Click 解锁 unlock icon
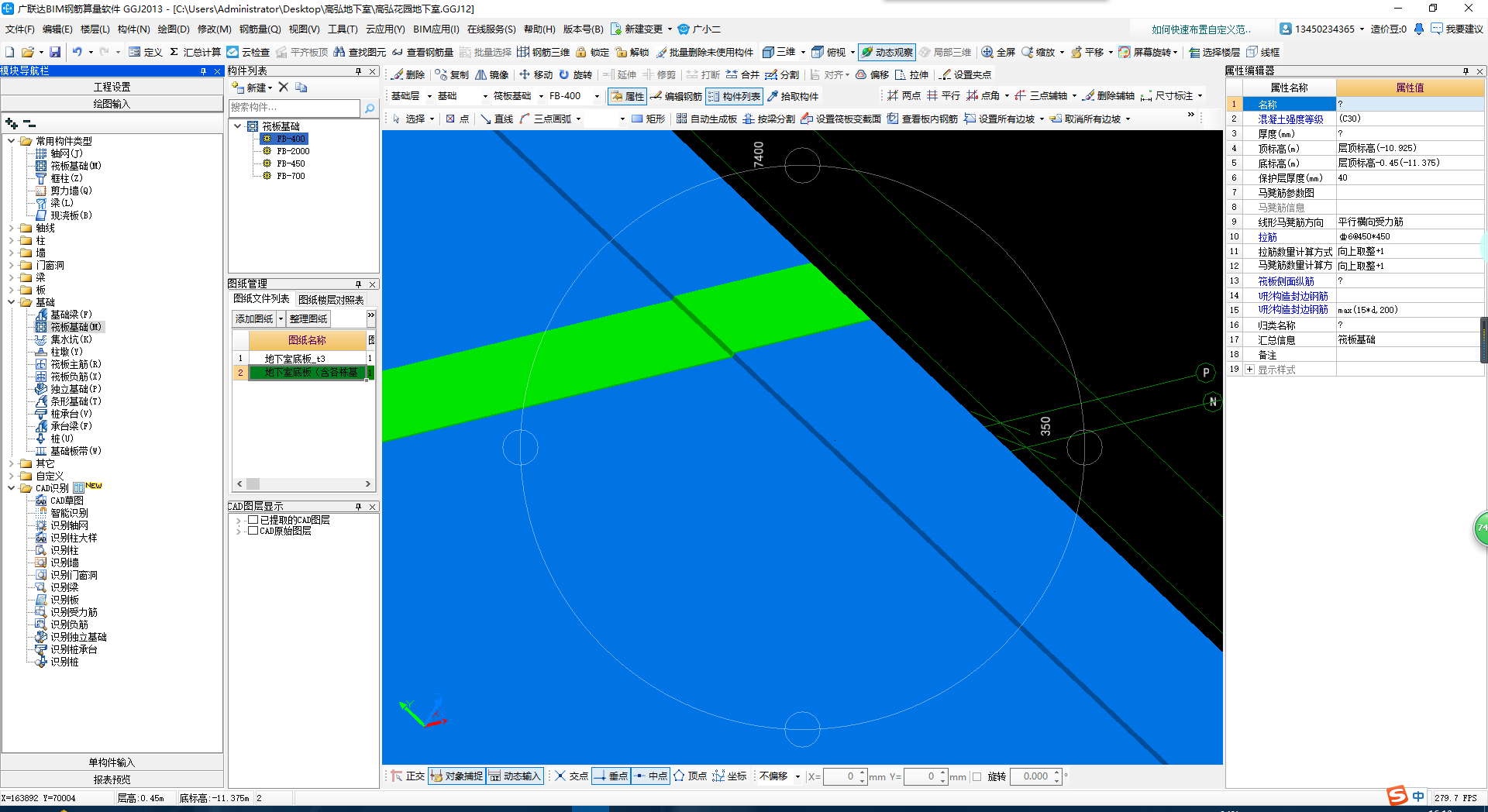1488x812 pixels. pos(622,52)
